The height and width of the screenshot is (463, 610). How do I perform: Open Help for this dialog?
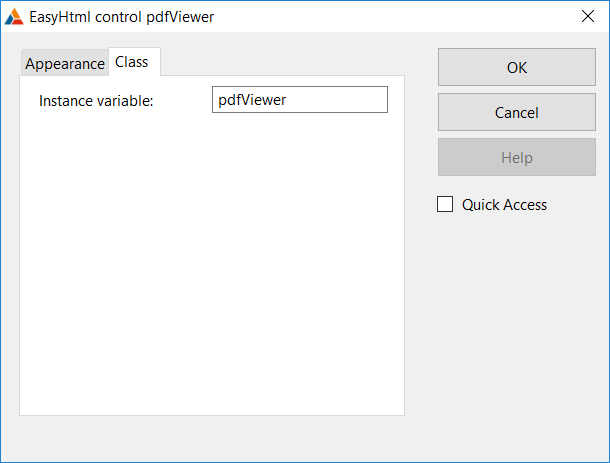click(517, 157)
